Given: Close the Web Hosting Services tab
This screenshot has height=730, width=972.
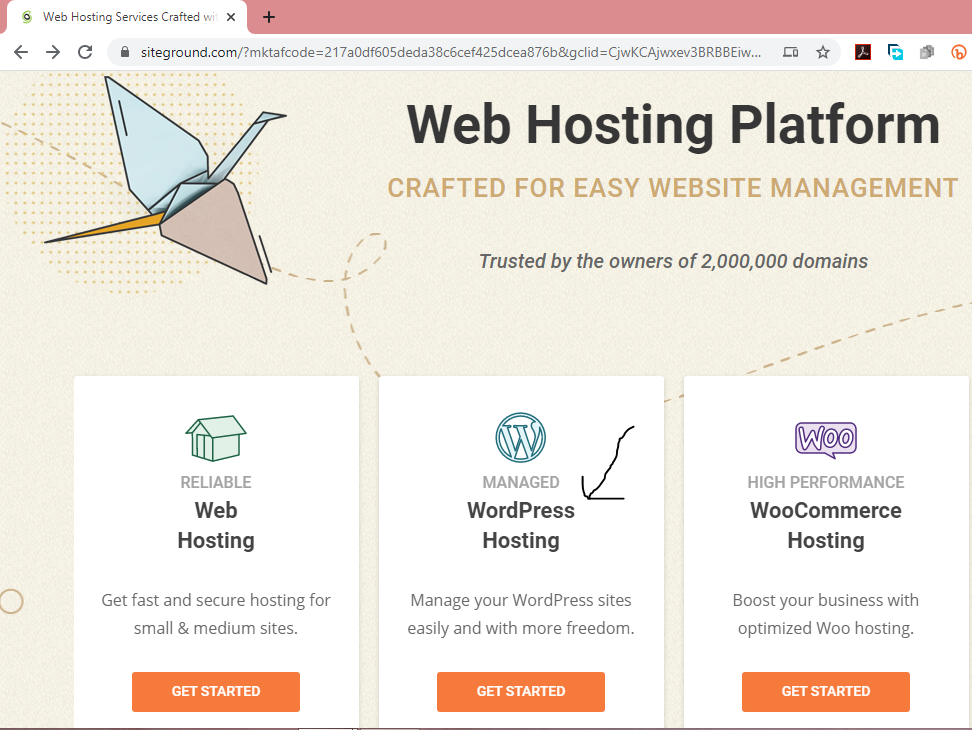Looking at the screenshot, I should click(231, 17).
